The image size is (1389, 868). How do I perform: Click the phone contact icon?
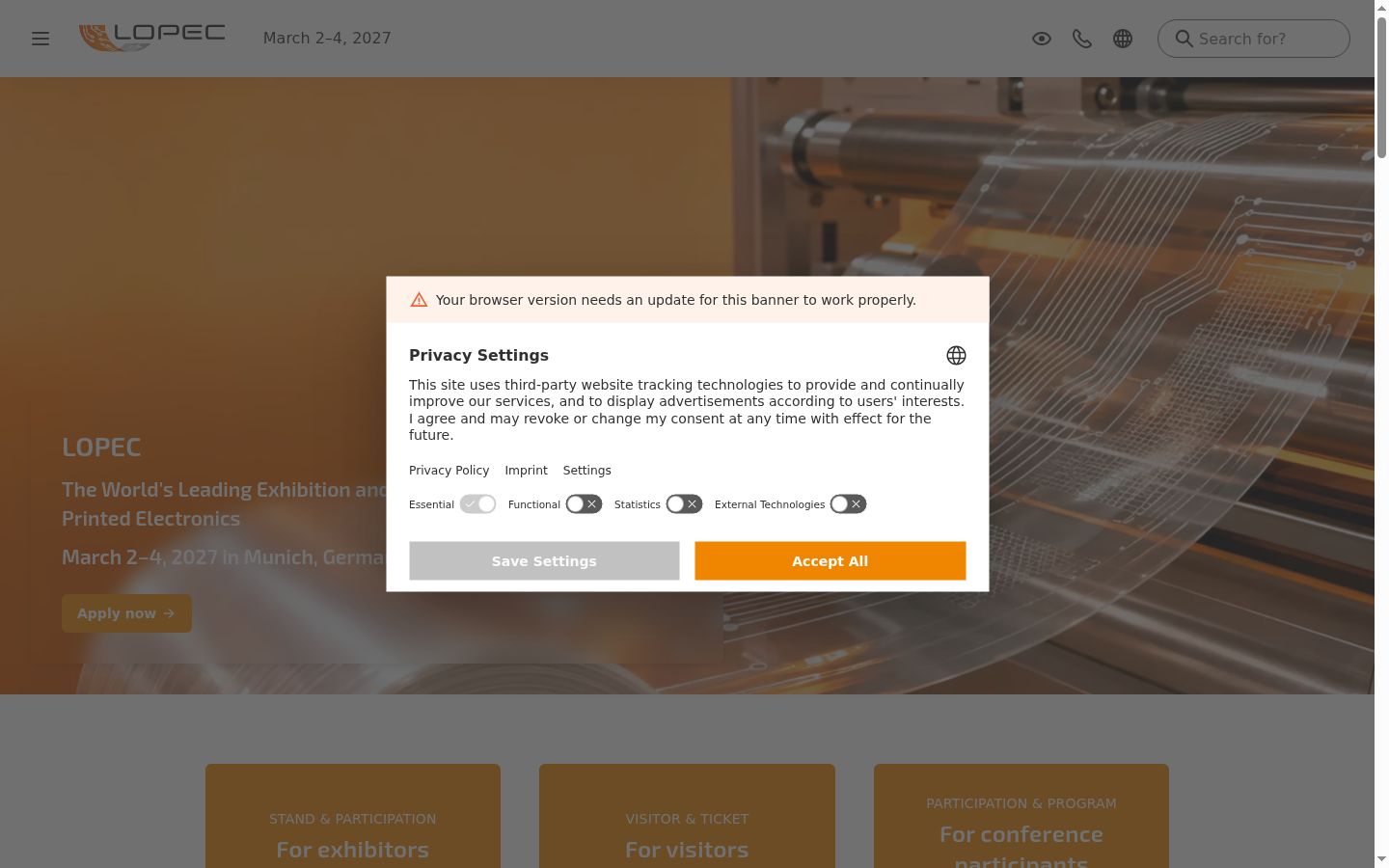[x=1082, y=39]
